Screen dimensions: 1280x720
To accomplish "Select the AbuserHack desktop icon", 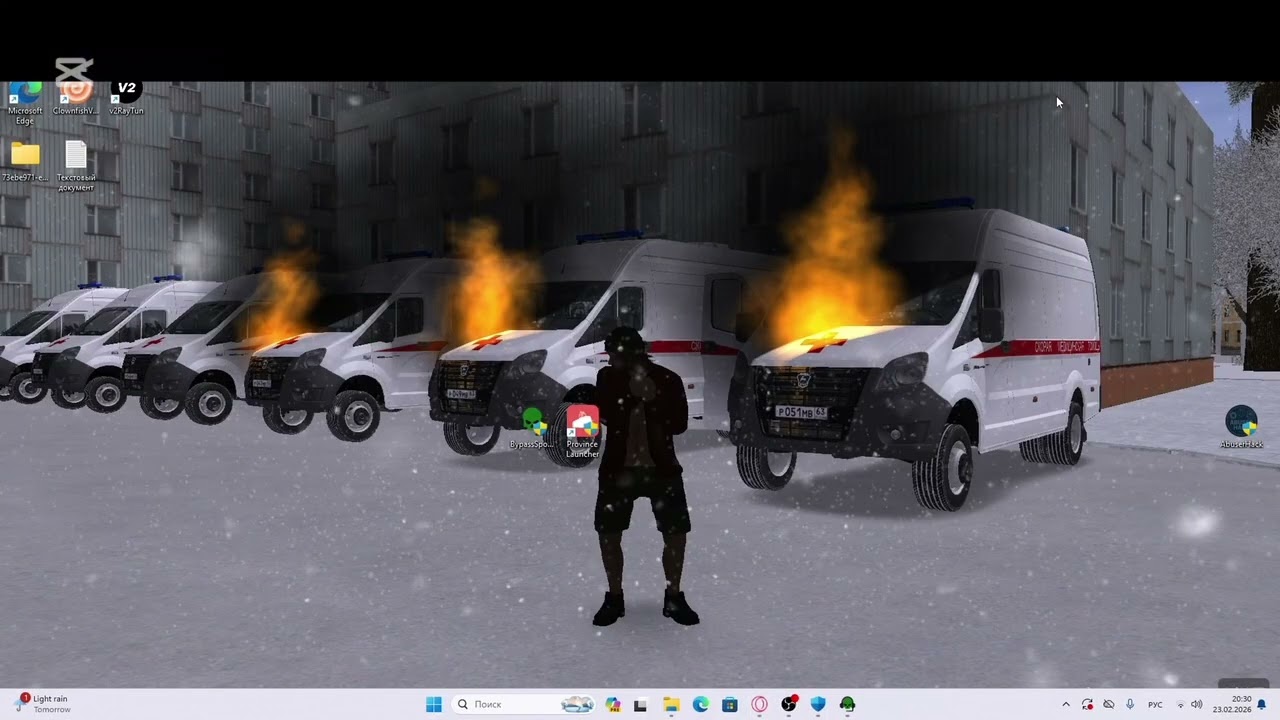I will pos(1241,428).
